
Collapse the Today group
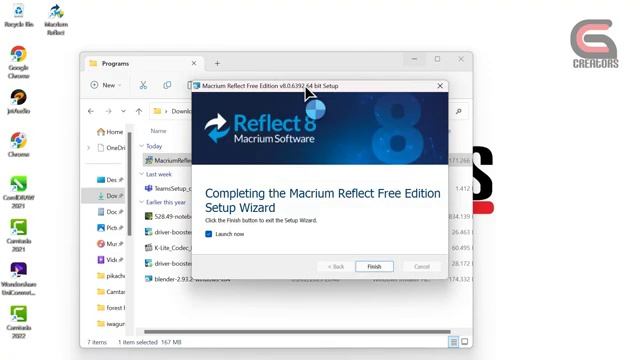[142, 146]
